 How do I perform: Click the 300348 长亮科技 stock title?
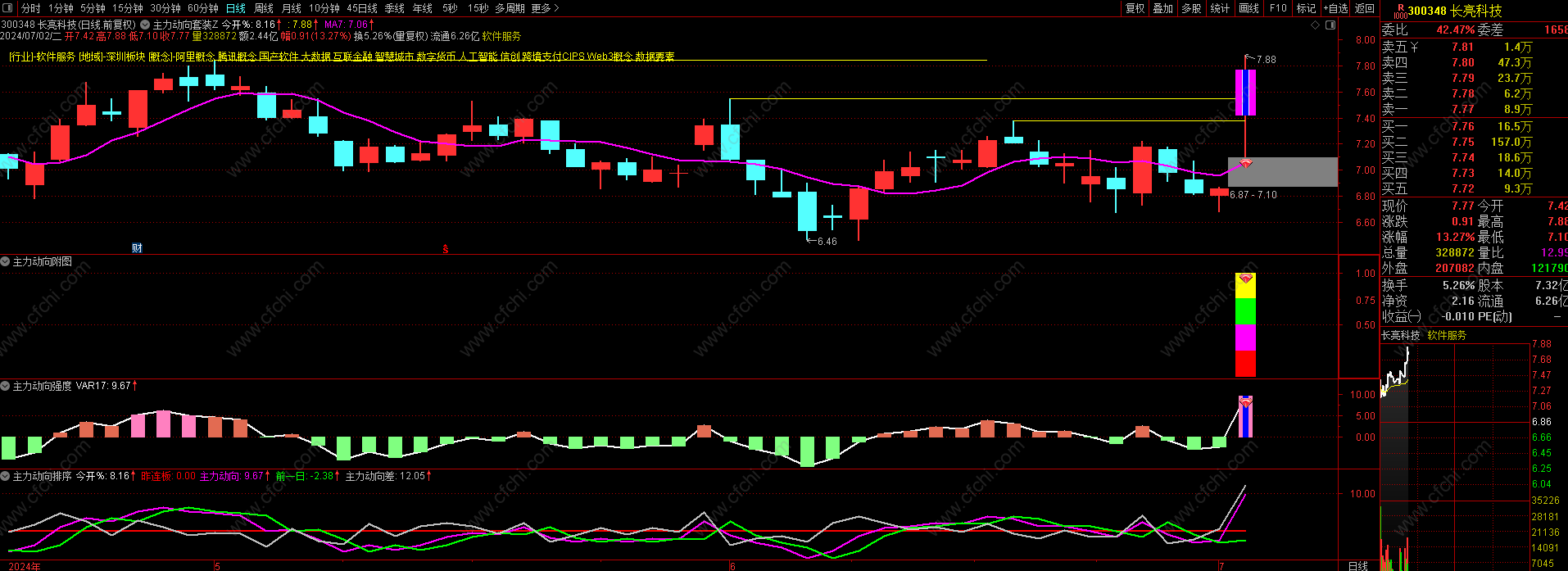click(1455, 11)
